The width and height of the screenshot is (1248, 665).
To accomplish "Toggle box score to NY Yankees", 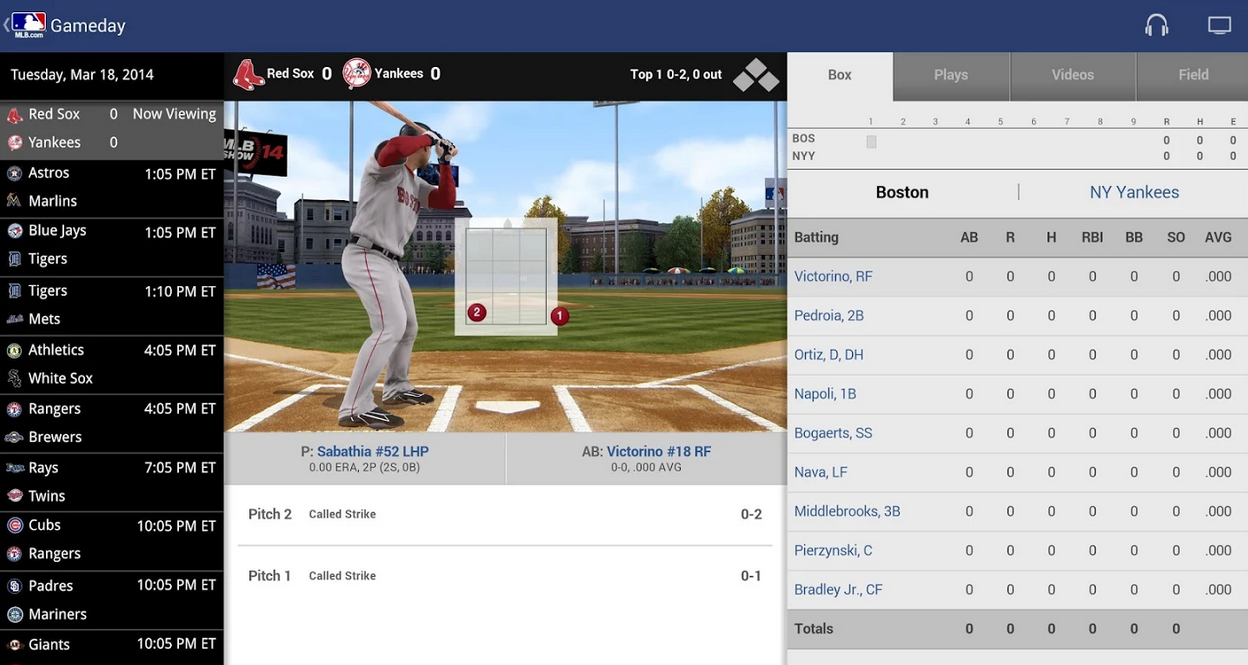I will pyautogui.click(x=1134, y=192).
